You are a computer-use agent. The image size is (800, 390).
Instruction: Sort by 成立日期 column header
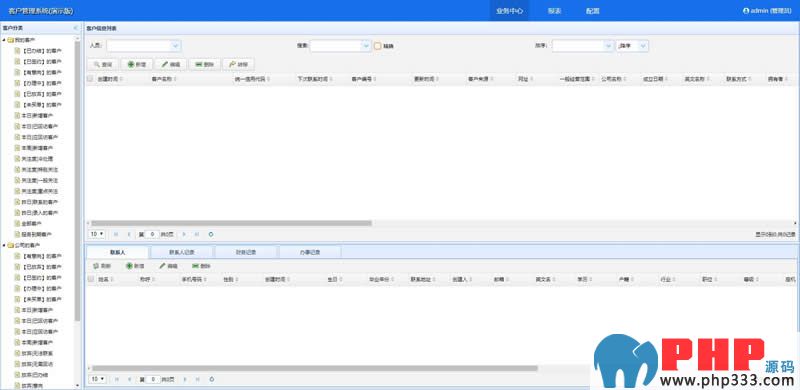654,79
